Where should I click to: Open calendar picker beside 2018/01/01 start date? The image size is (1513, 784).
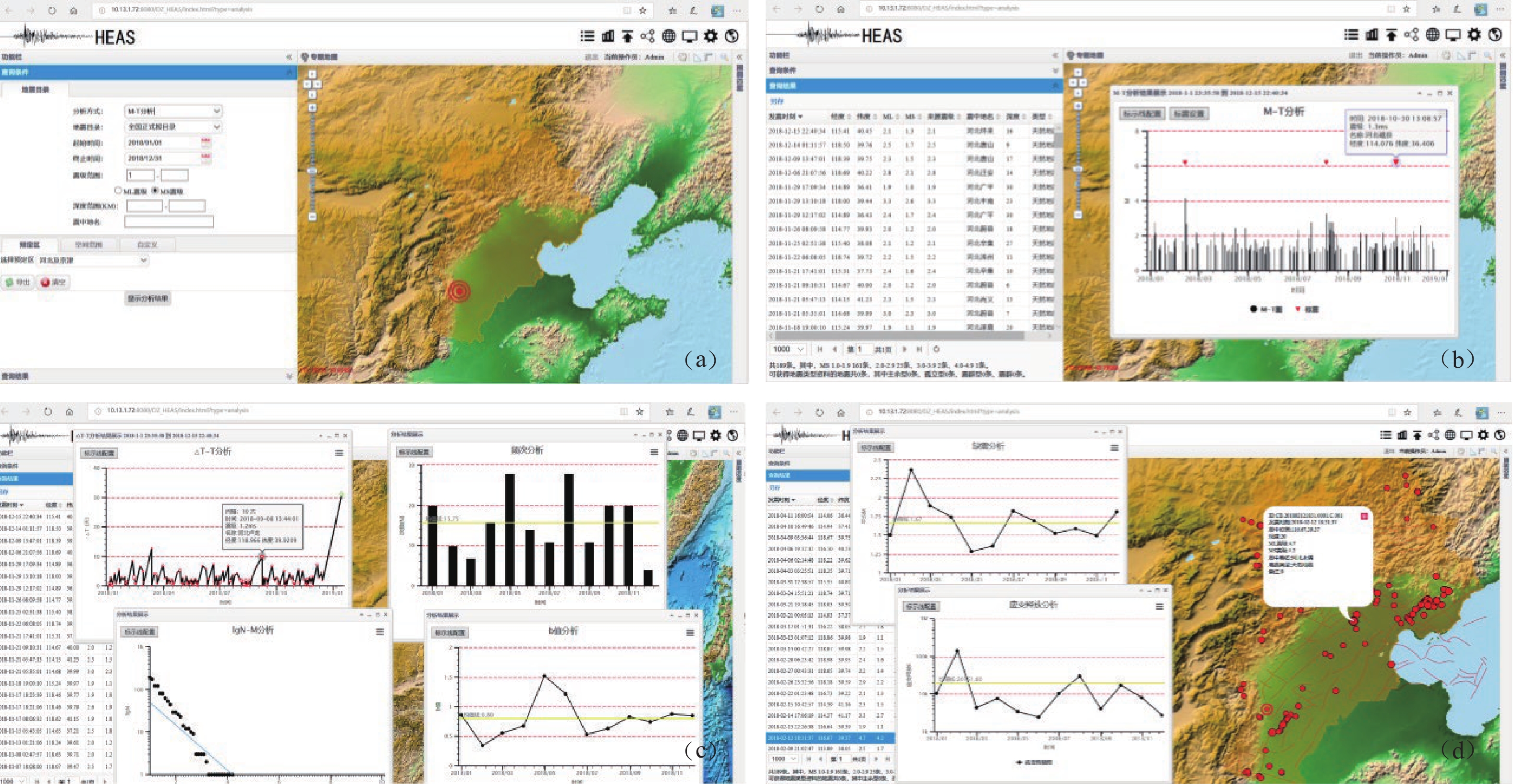[x=206, y=142]
